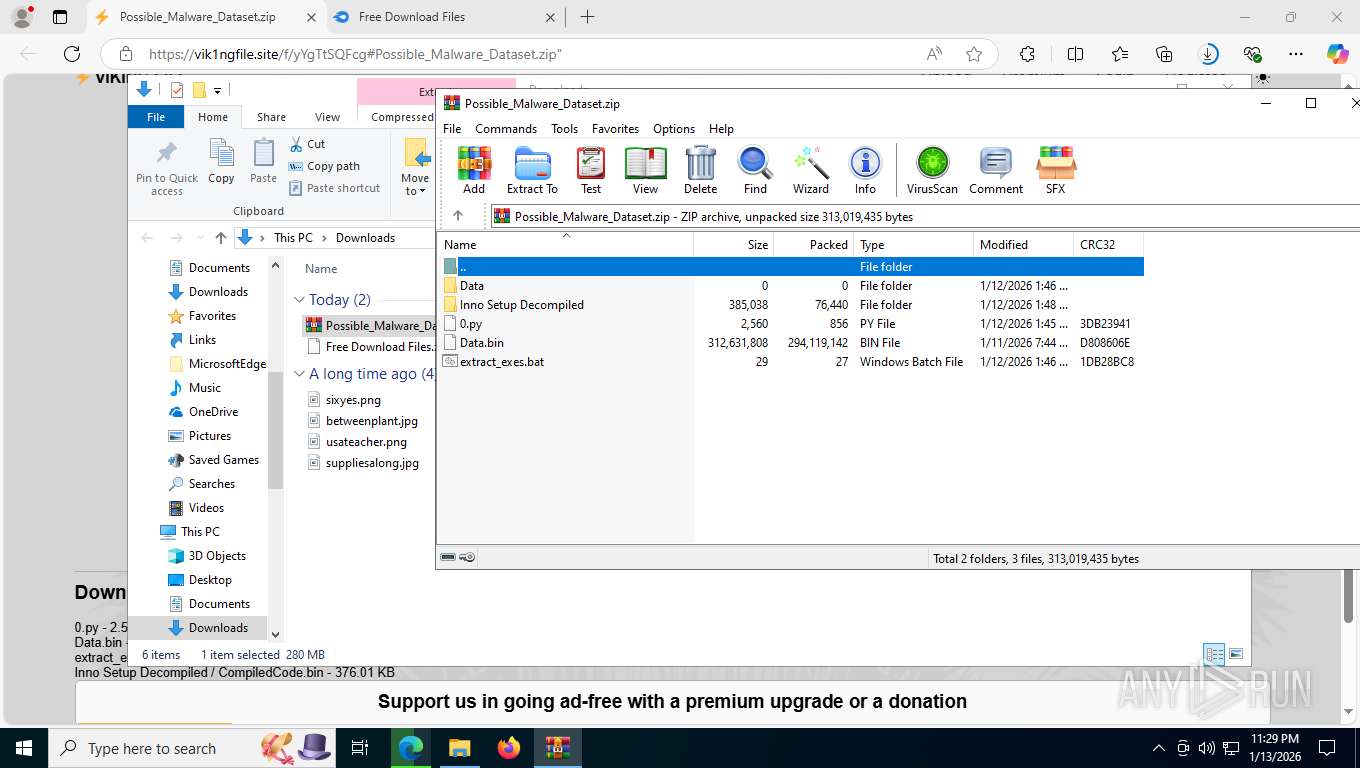Click Pin to Quick access in Explorer

167,167
